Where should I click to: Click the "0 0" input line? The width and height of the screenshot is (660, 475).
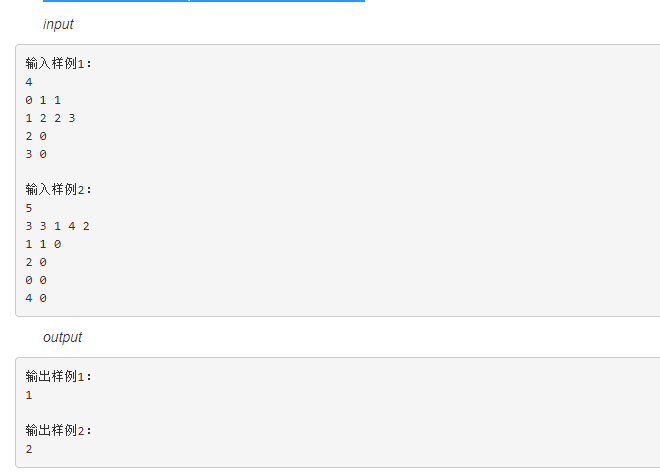coord(36,280)
